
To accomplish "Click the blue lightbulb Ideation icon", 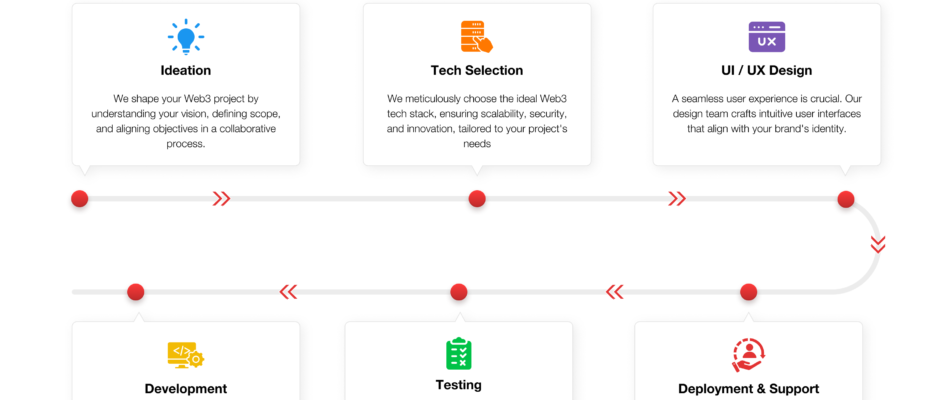I will pos(186,36).
